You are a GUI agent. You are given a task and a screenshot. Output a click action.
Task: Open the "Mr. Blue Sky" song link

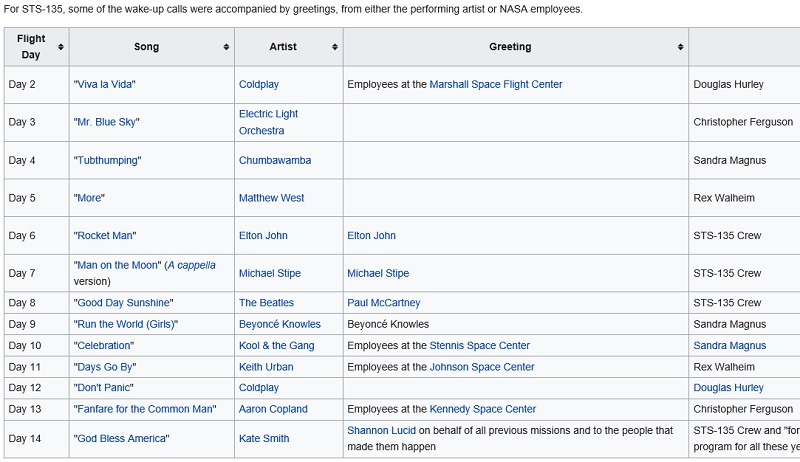pos(106,122)
